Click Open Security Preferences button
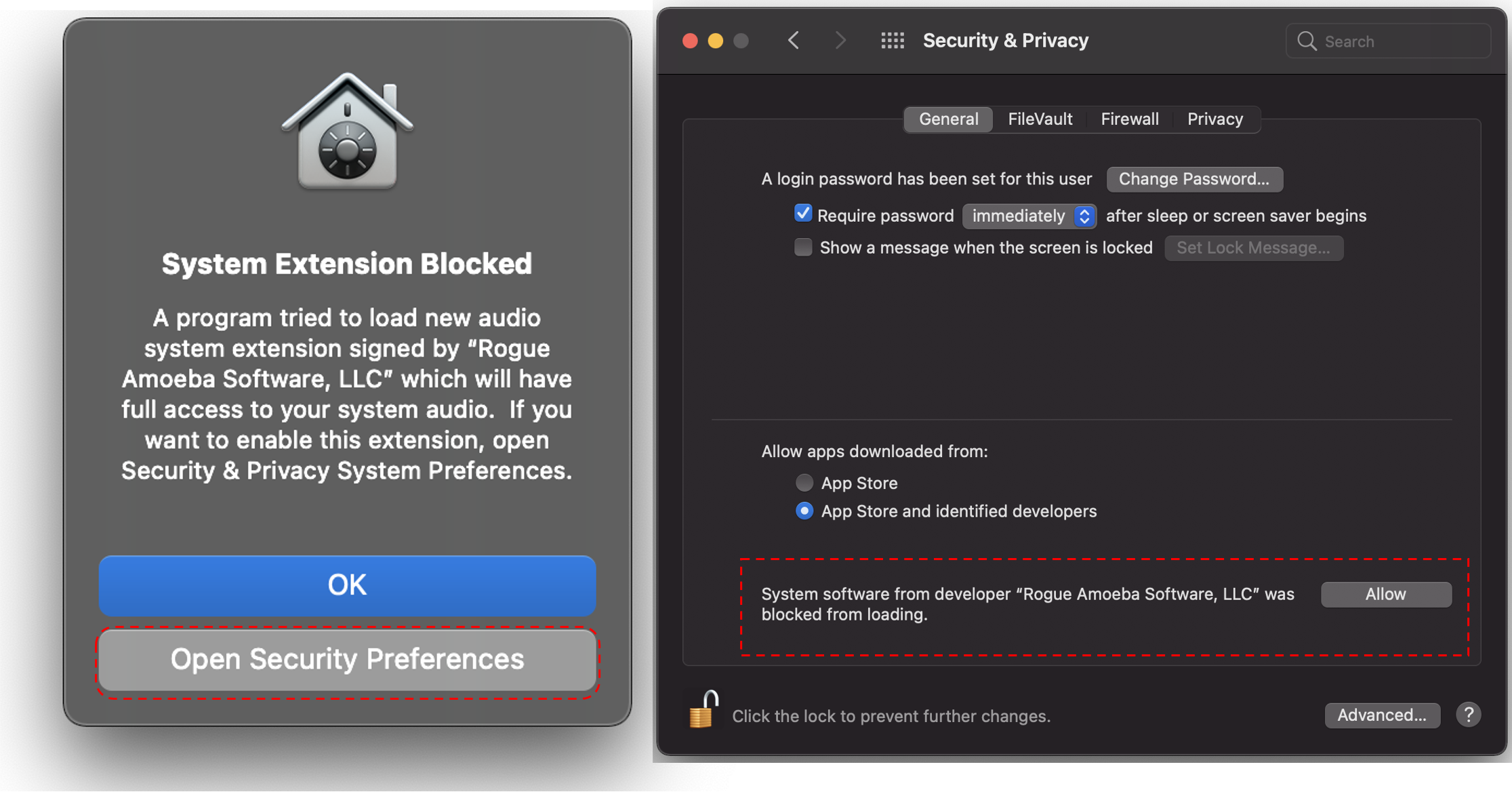Viewport: 1512px width, 792px height. 346,658
